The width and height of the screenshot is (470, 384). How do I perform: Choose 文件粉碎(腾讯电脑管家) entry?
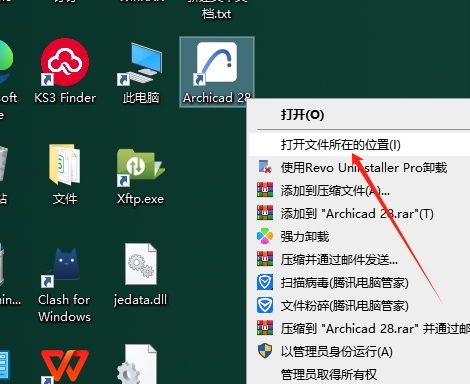pos(359,305)
